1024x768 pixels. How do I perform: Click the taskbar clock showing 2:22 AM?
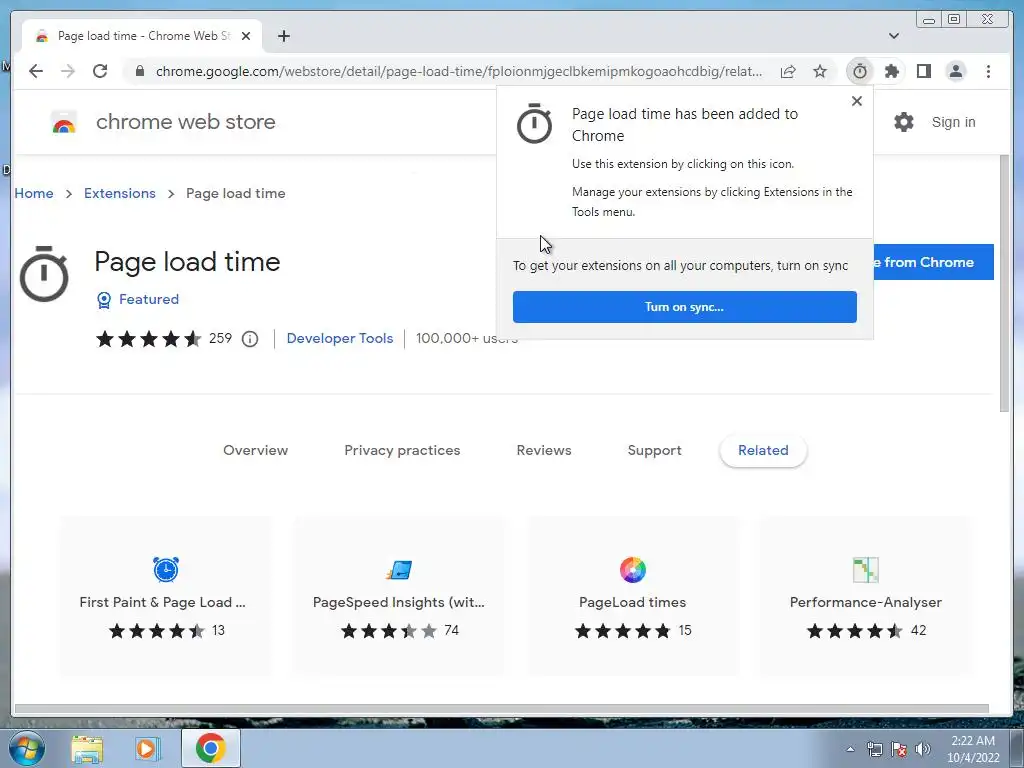pos(973,749)
